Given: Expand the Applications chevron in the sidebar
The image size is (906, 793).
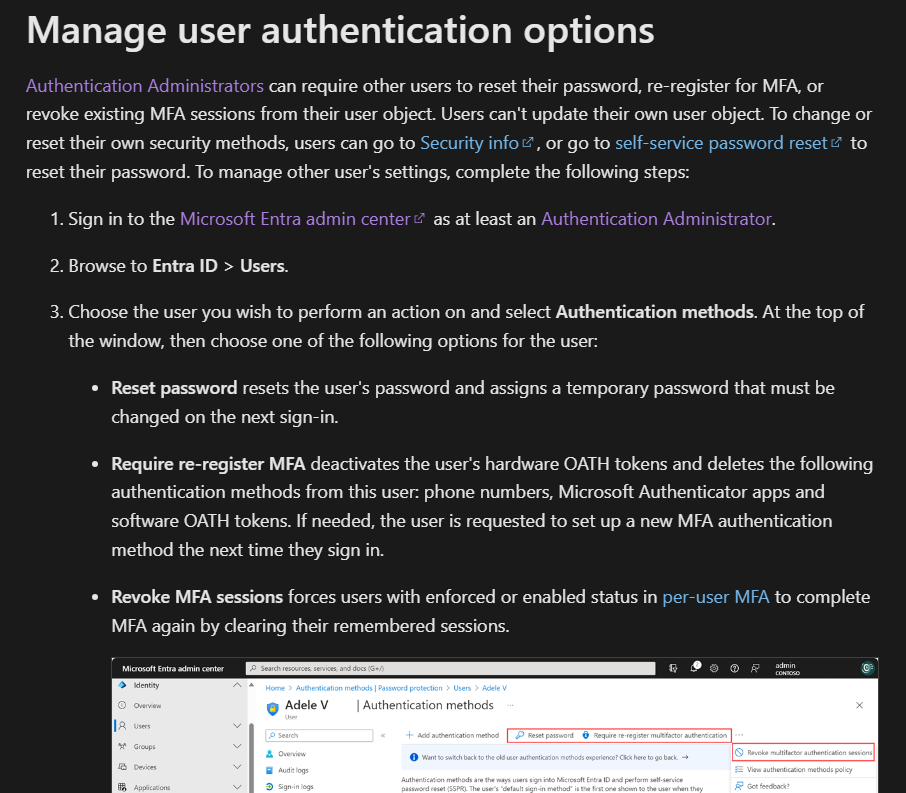Looking at the screenshot, I should tap(237, 787).
